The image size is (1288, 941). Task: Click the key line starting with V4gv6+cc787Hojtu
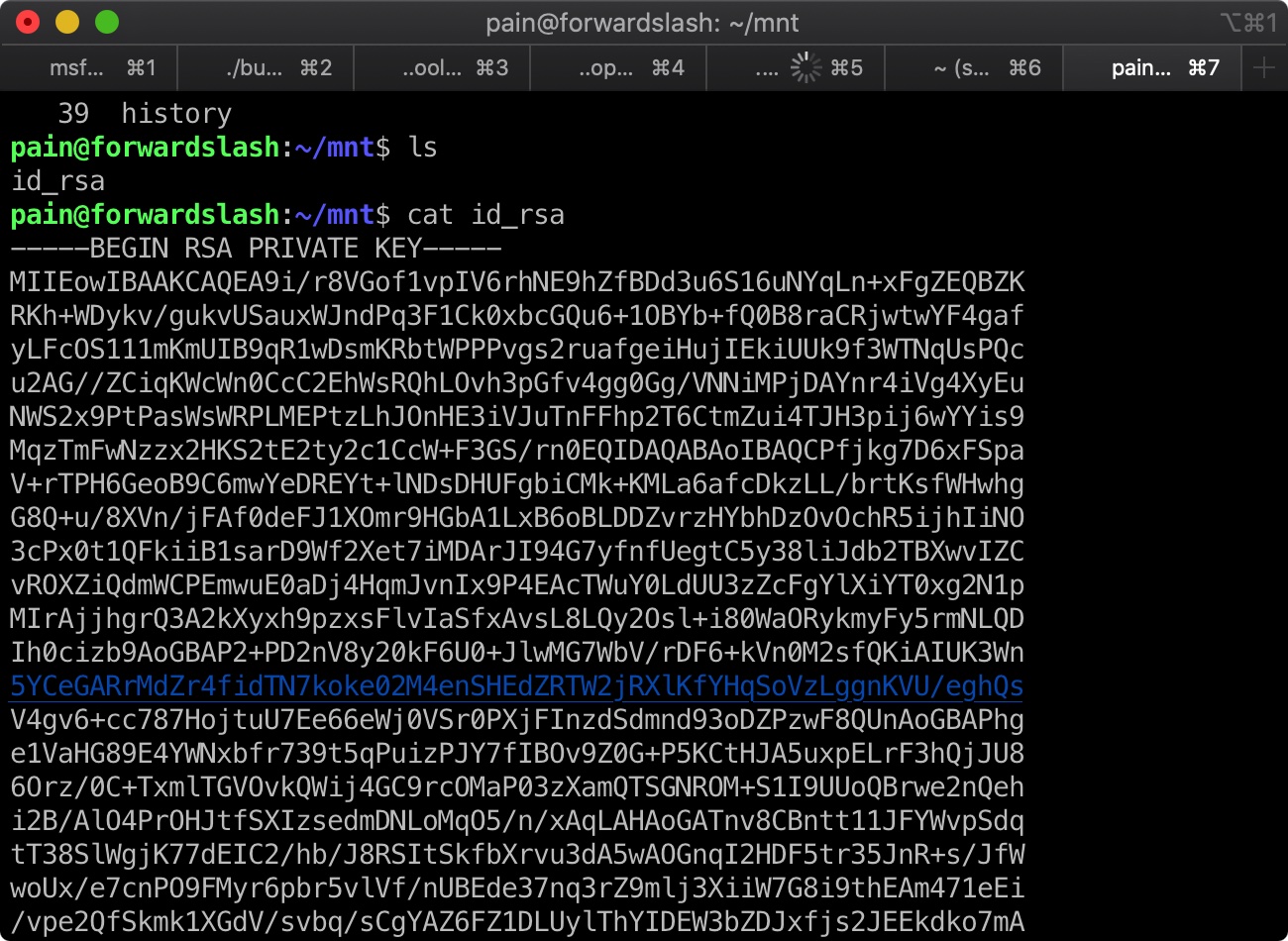(517, 720)
